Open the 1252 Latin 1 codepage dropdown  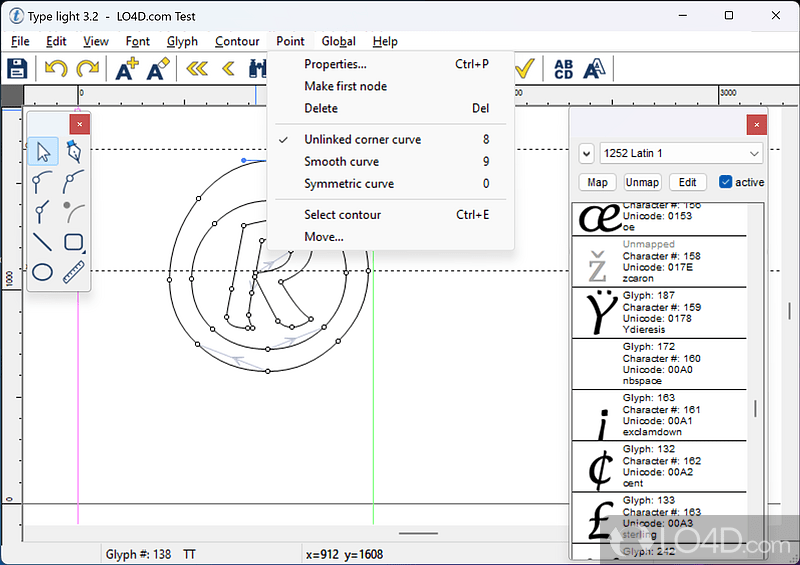681,153
